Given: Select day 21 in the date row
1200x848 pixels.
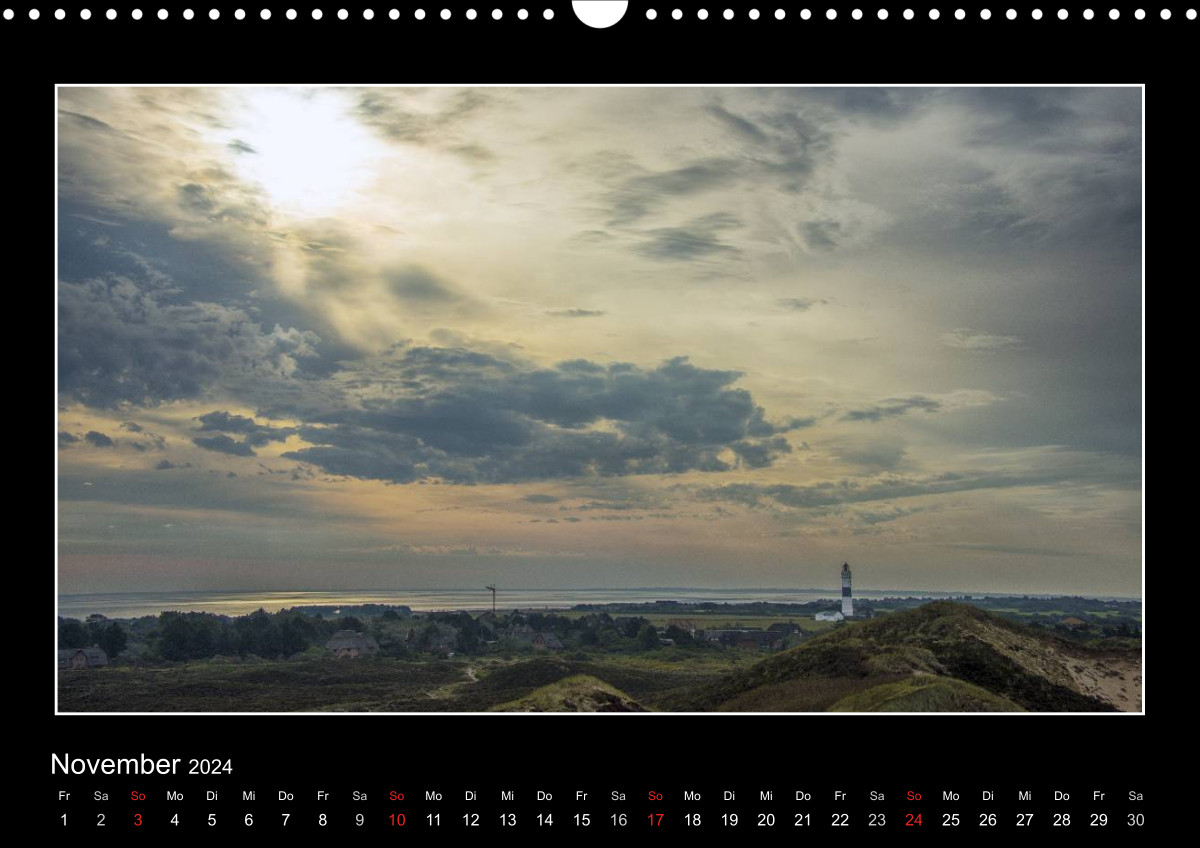Looking at the screenshot, I should (803, 820).
